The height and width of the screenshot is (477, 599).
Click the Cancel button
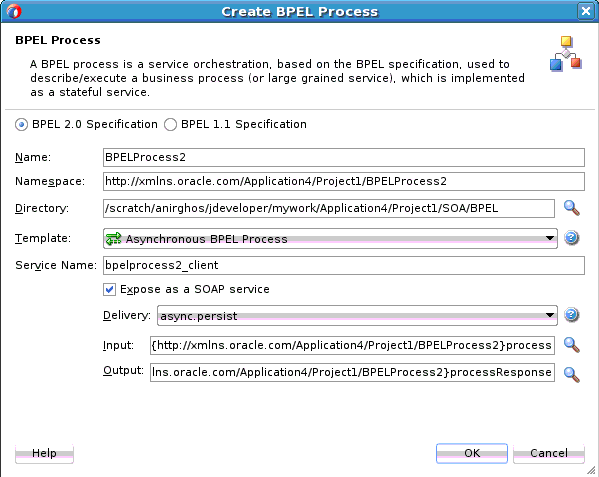click(x=549, y=453)
